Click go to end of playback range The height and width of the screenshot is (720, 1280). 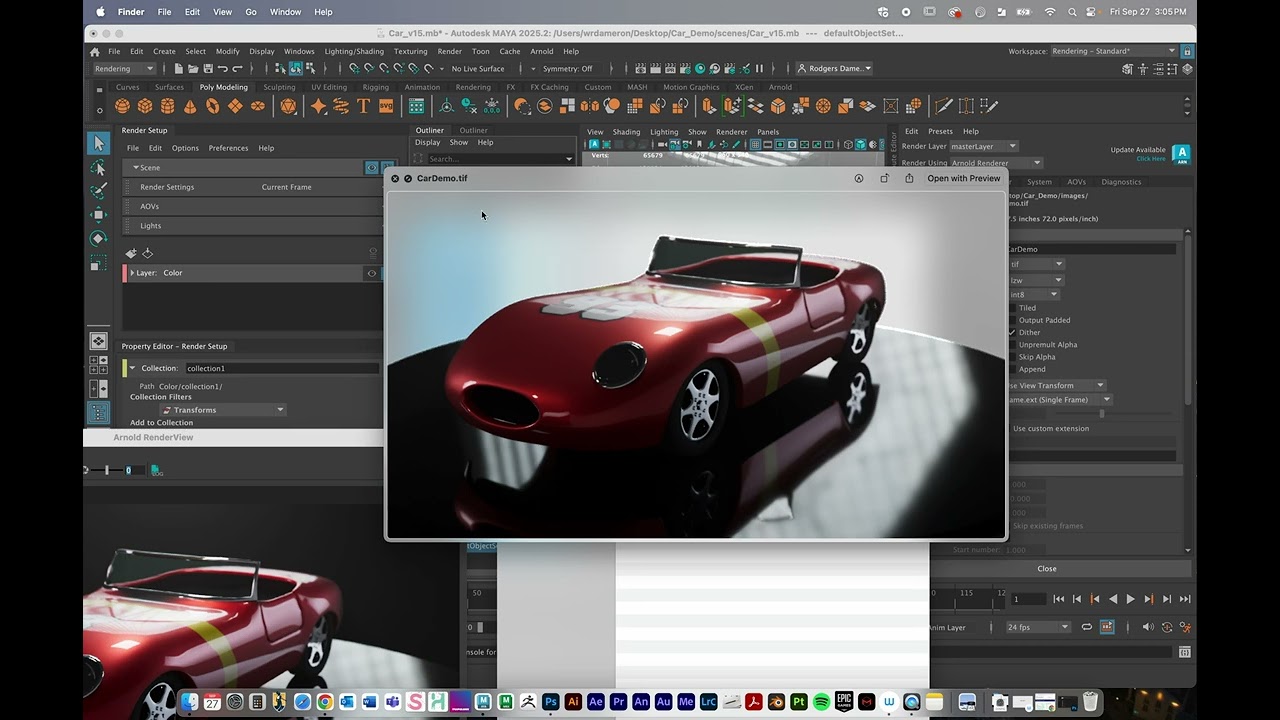tap(1185, 599)
